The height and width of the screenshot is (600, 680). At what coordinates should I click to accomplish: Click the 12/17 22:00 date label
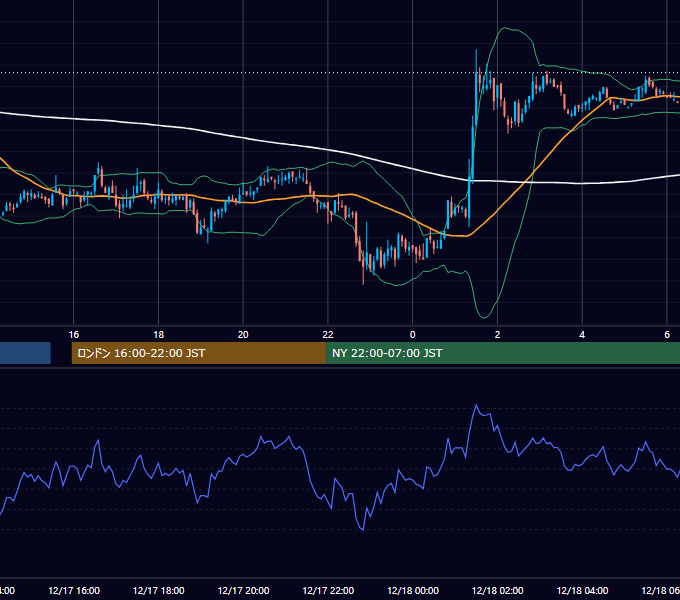(328, 590)
